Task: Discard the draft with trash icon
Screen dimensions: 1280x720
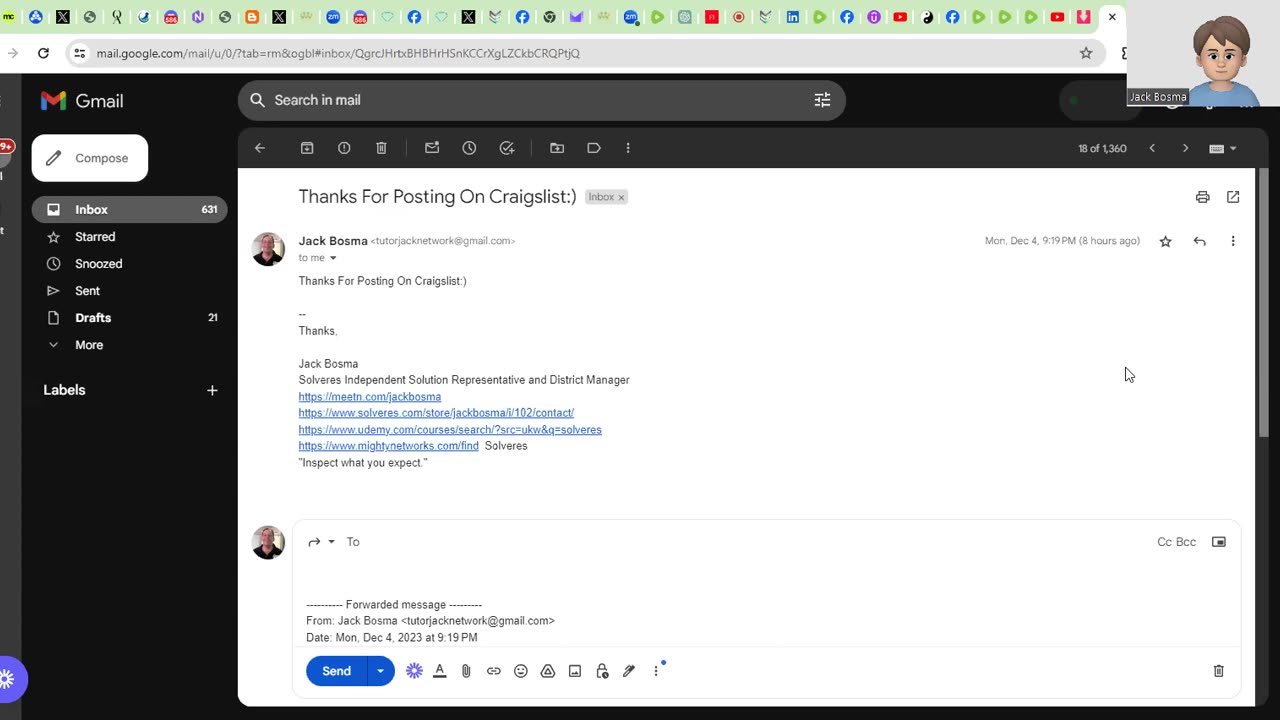Action: pos(1218,671)
